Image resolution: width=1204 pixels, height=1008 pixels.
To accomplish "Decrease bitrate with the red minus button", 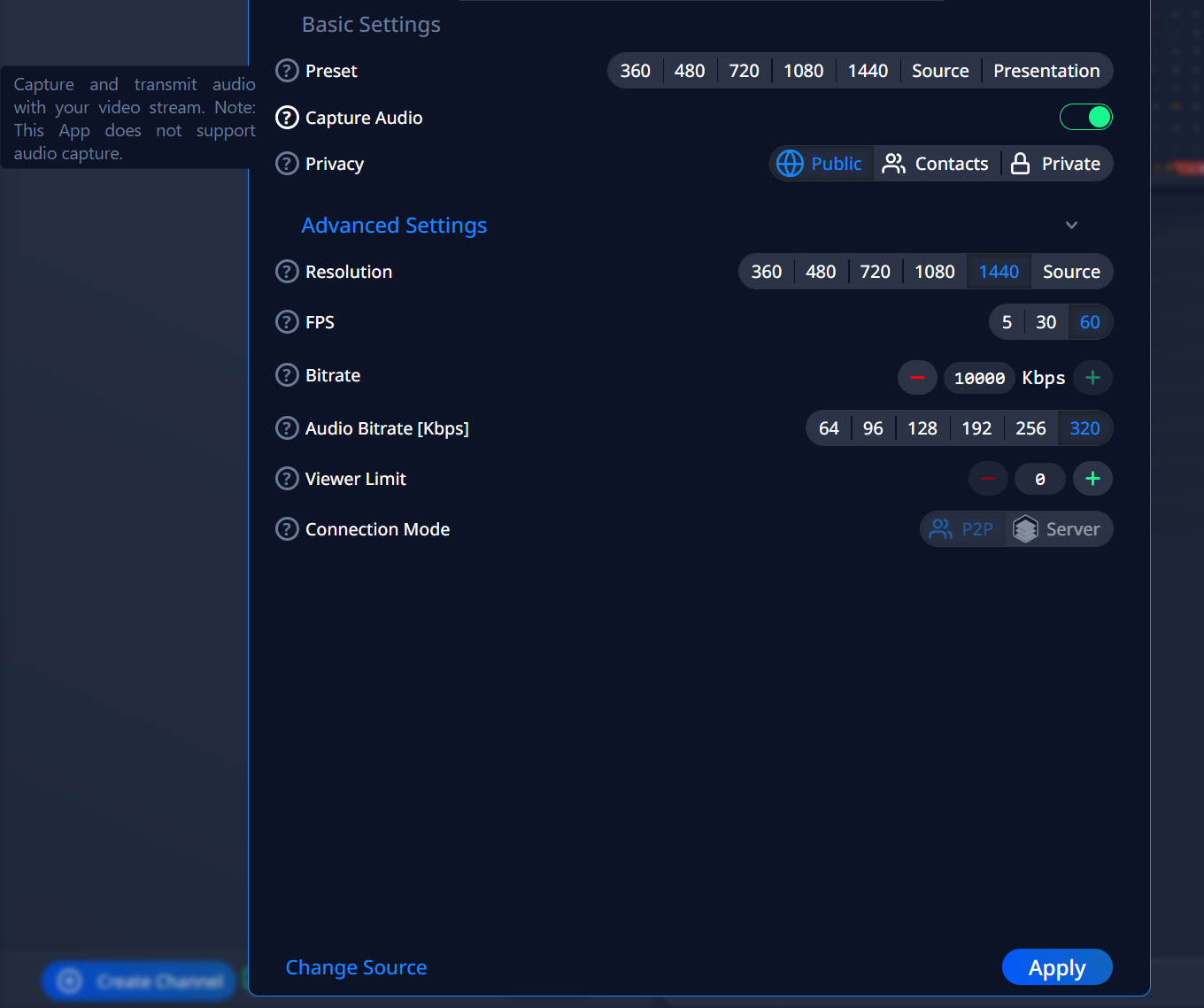I will pos(917,378).
